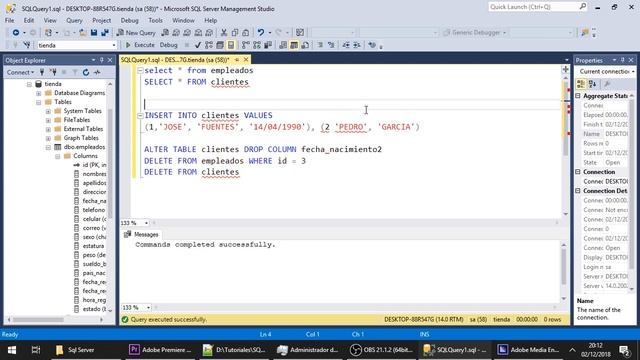Open the Query menu
The width and height of the screenshot is (640, 360).
point(74,20)
